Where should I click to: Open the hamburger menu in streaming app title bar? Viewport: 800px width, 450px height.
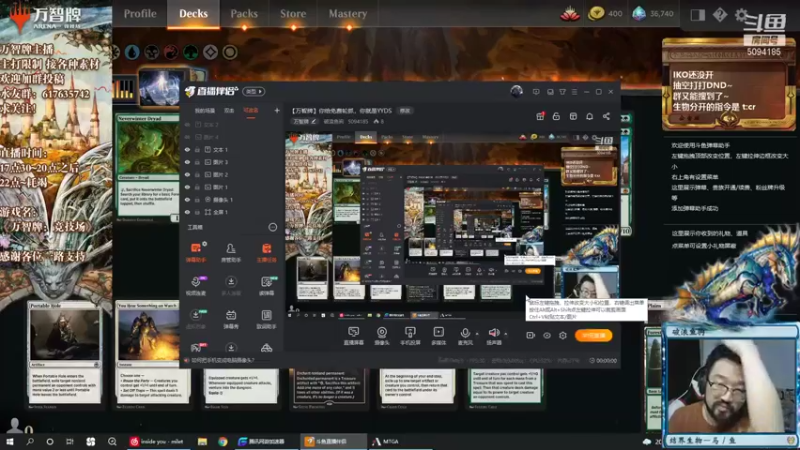(x=574, y=92)
